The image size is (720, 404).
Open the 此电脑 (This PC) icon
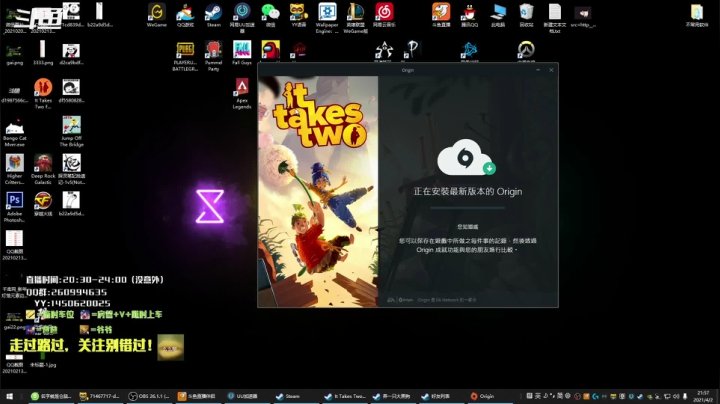tap(498, 16)
